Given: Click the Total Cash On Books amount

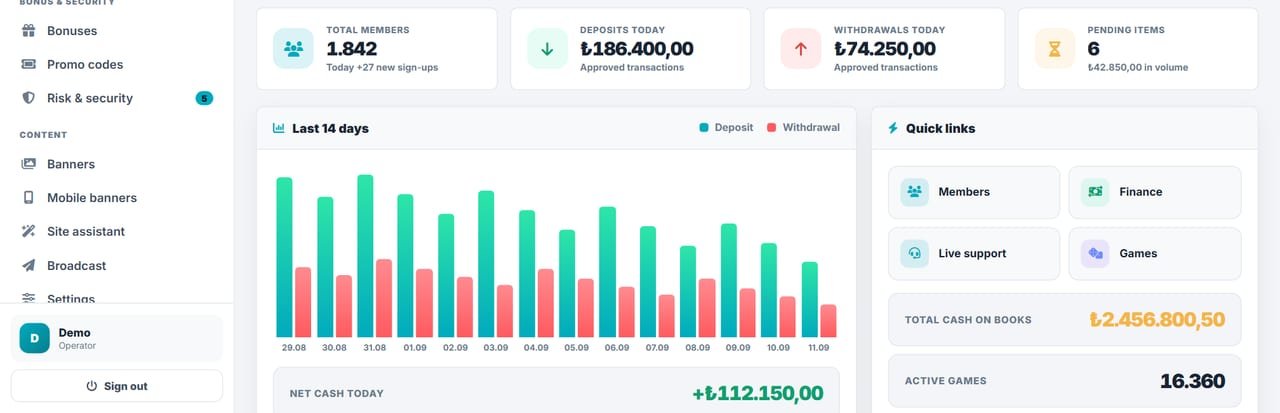Looking at the screenshot, I should 1157,320.
